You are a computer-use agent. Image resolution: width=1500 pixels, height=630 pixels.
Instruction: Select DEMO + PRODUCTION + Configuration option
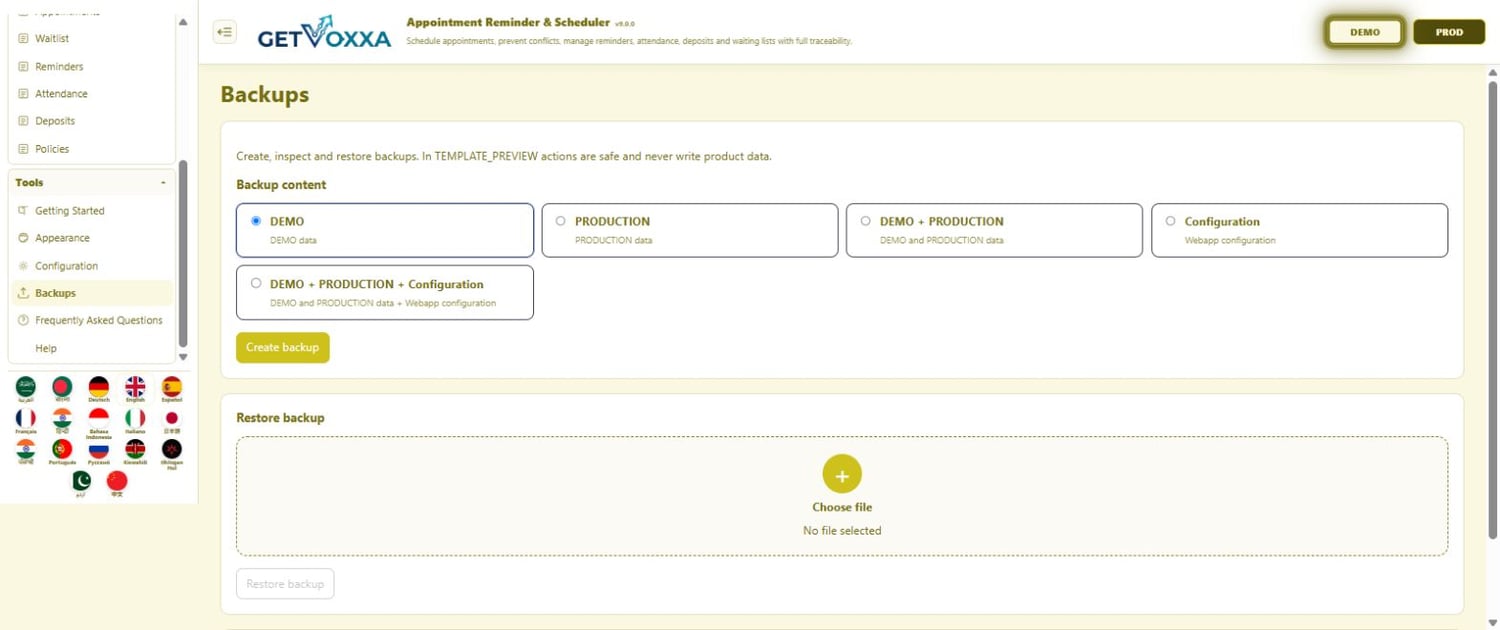(x=385, y=292)
